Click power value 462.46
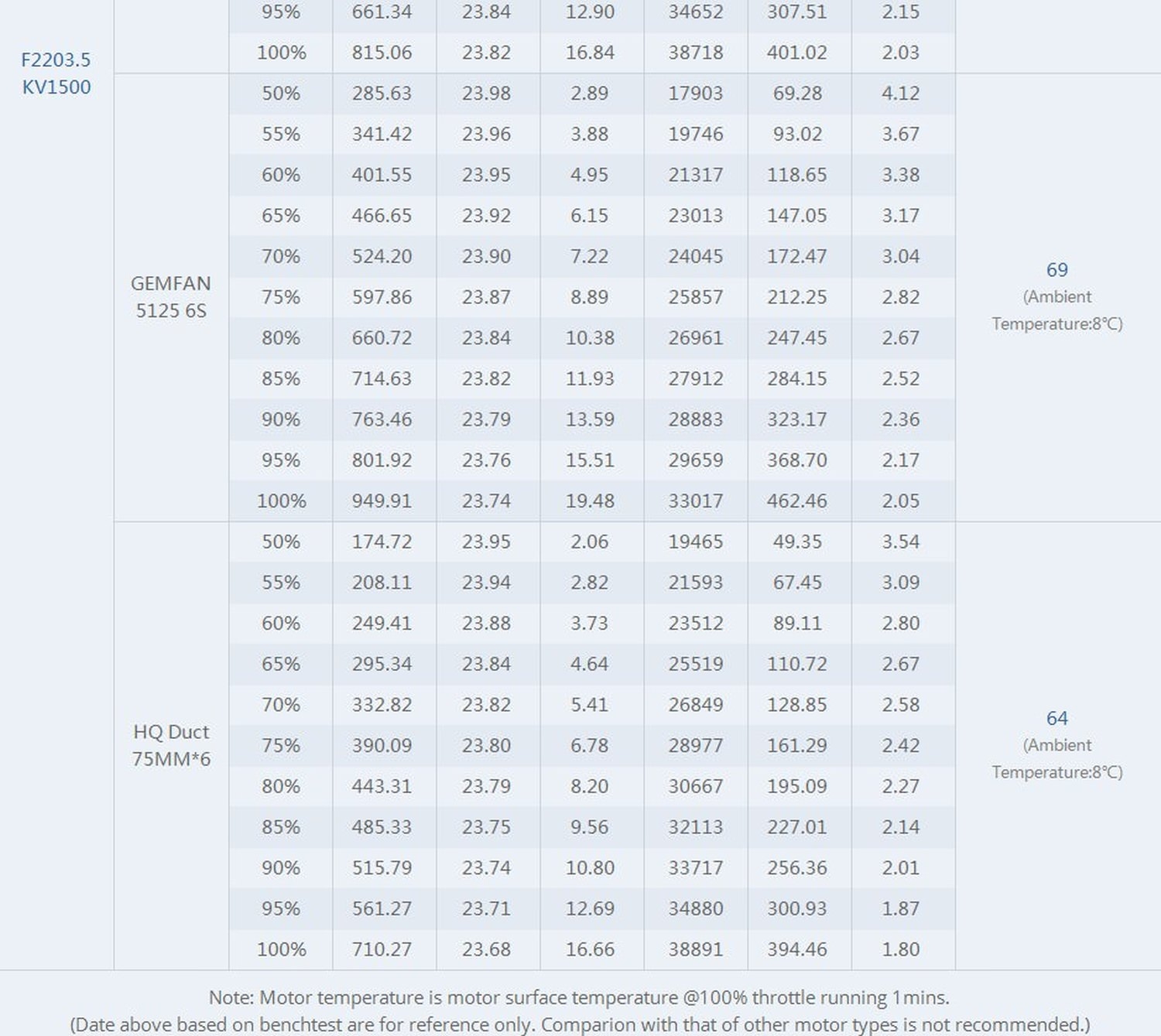 click(796, 501)
